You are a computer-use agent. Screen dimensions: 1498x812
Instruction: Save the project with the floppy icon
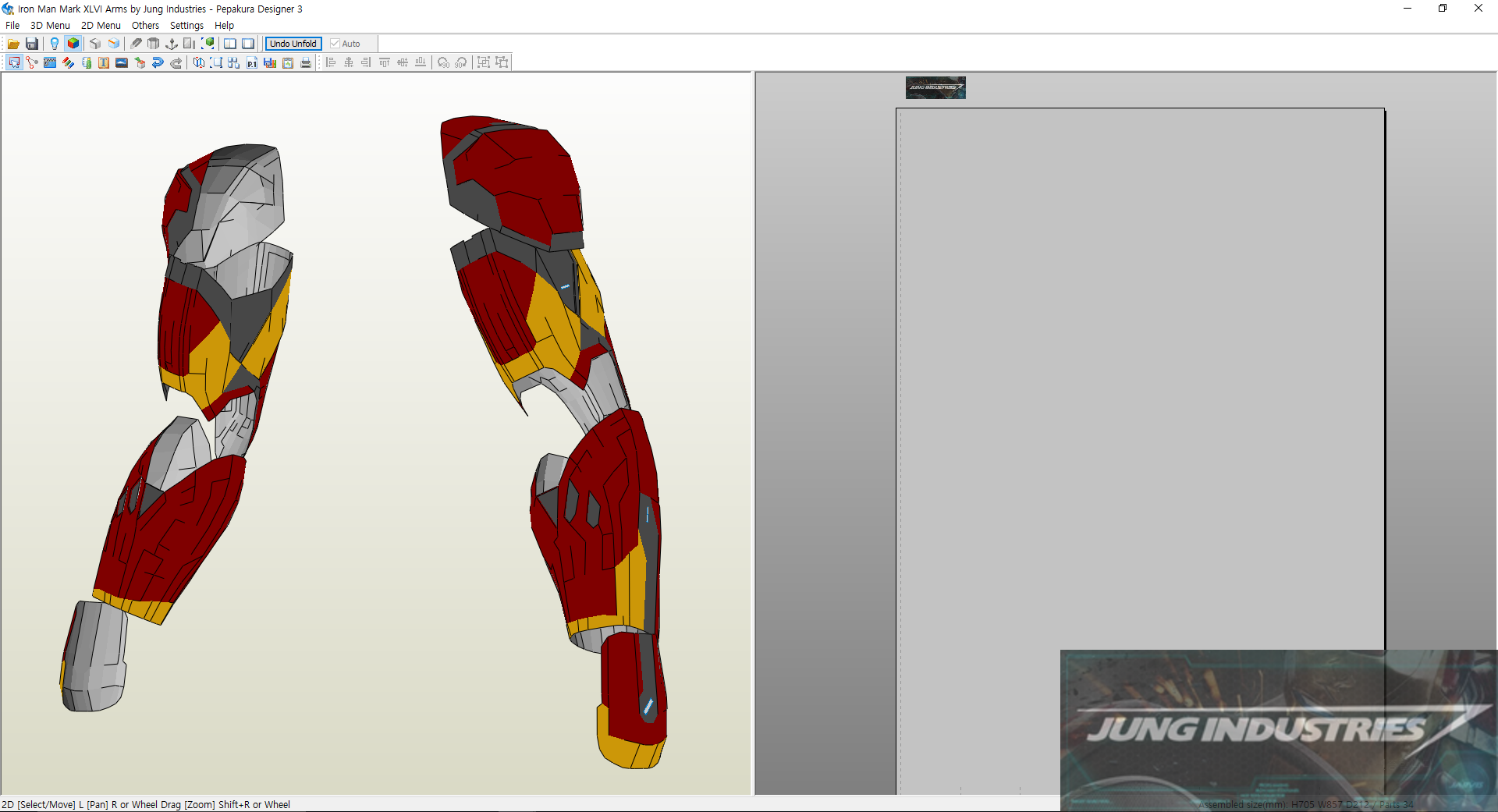(32, 44)
